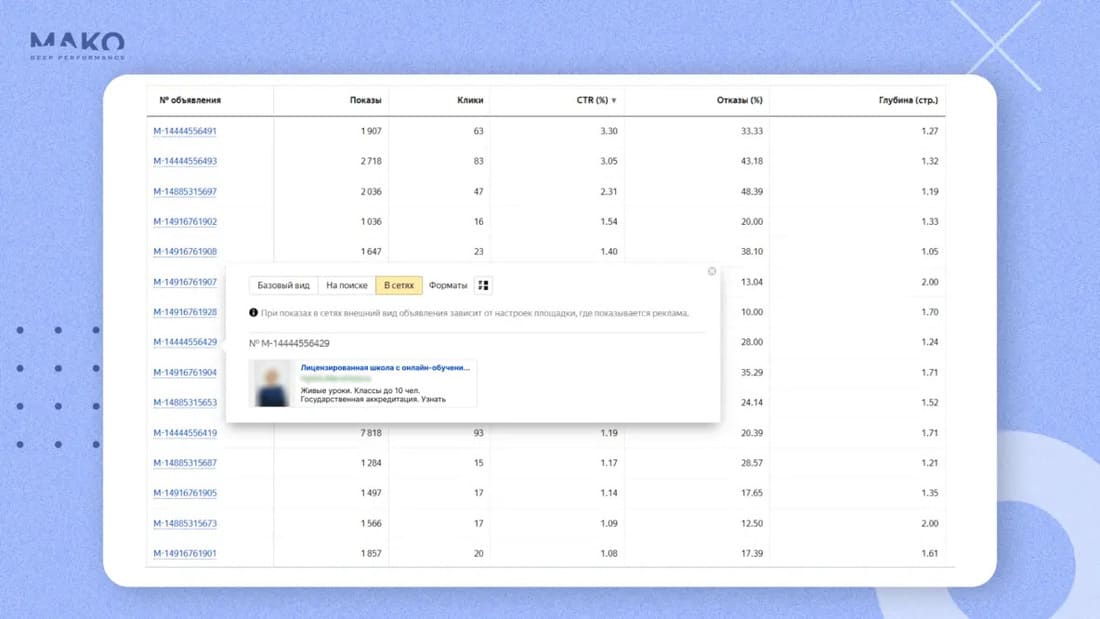Click the MAKO logo
Screen dimensions: 1100x619
click(x=77, y=46)
